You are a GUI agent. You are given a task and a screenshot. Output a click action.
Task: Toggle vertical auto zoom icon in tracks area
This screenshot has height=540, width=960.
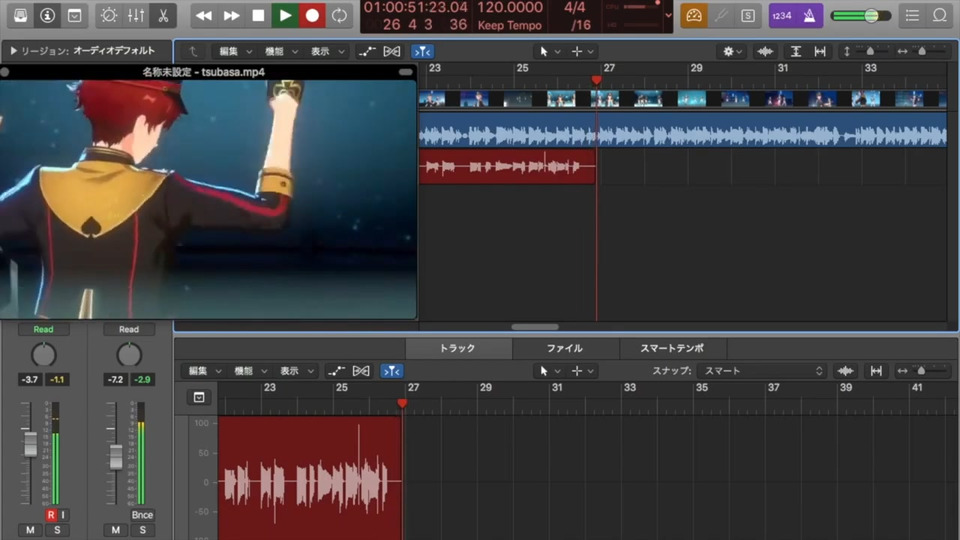(795, 51)
